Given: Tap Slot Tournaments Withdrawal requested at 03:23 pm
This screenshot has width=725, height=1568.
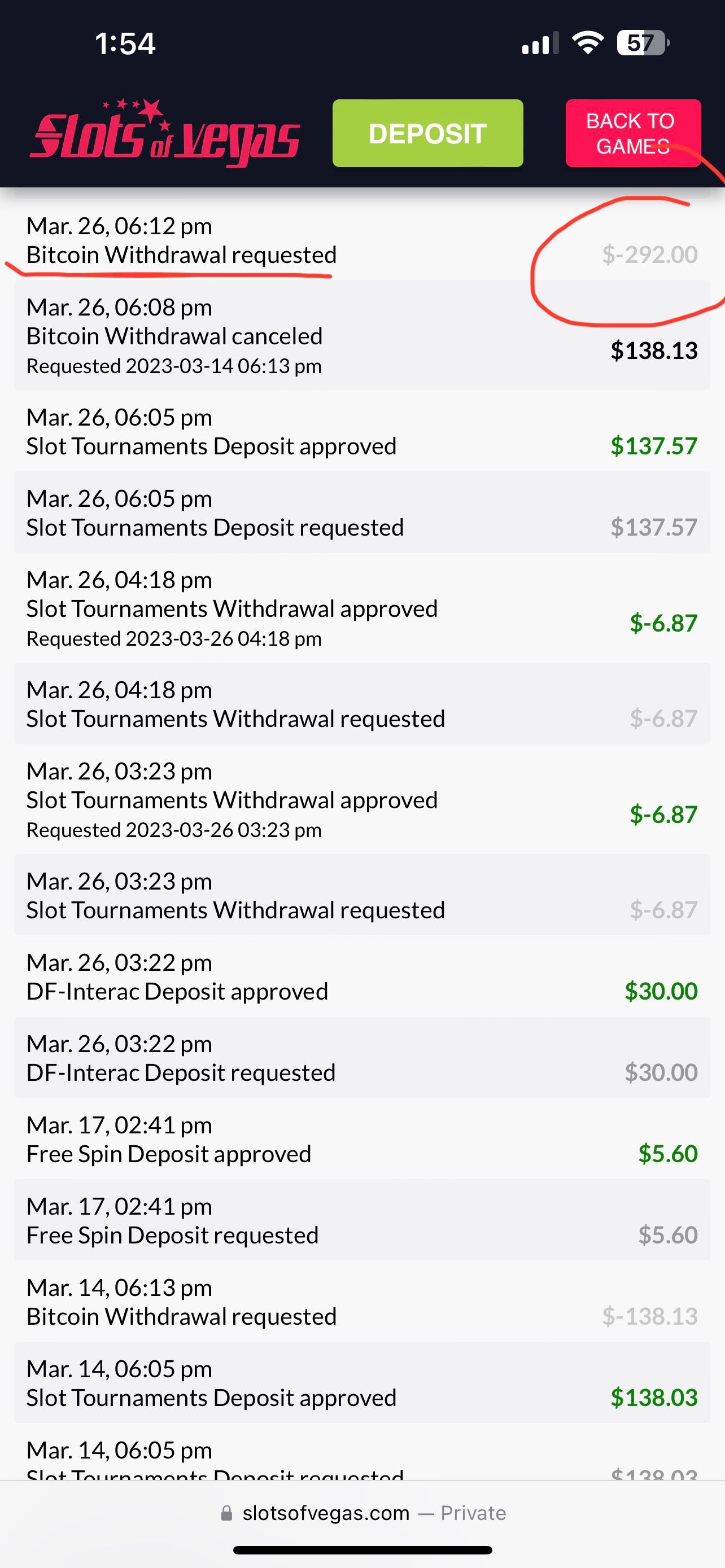Looking at the screenshot, I should coord(362,895).
